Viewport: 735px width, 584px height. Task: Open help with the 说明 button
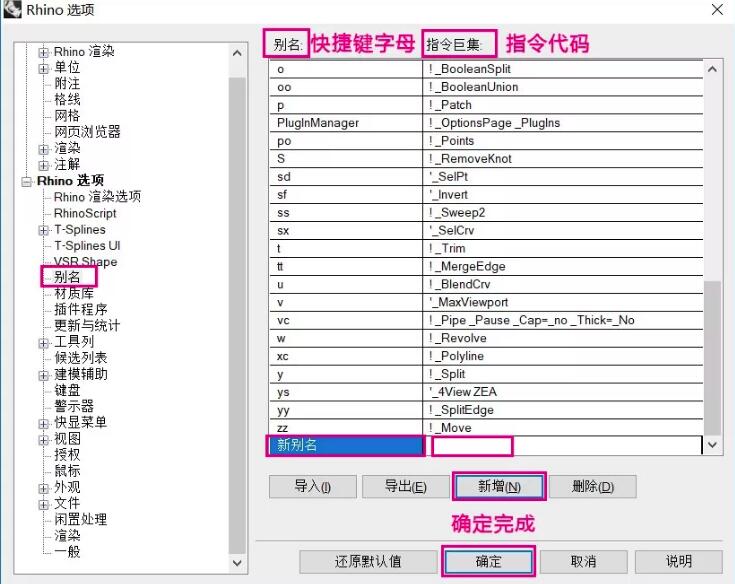tap(679, 562)
